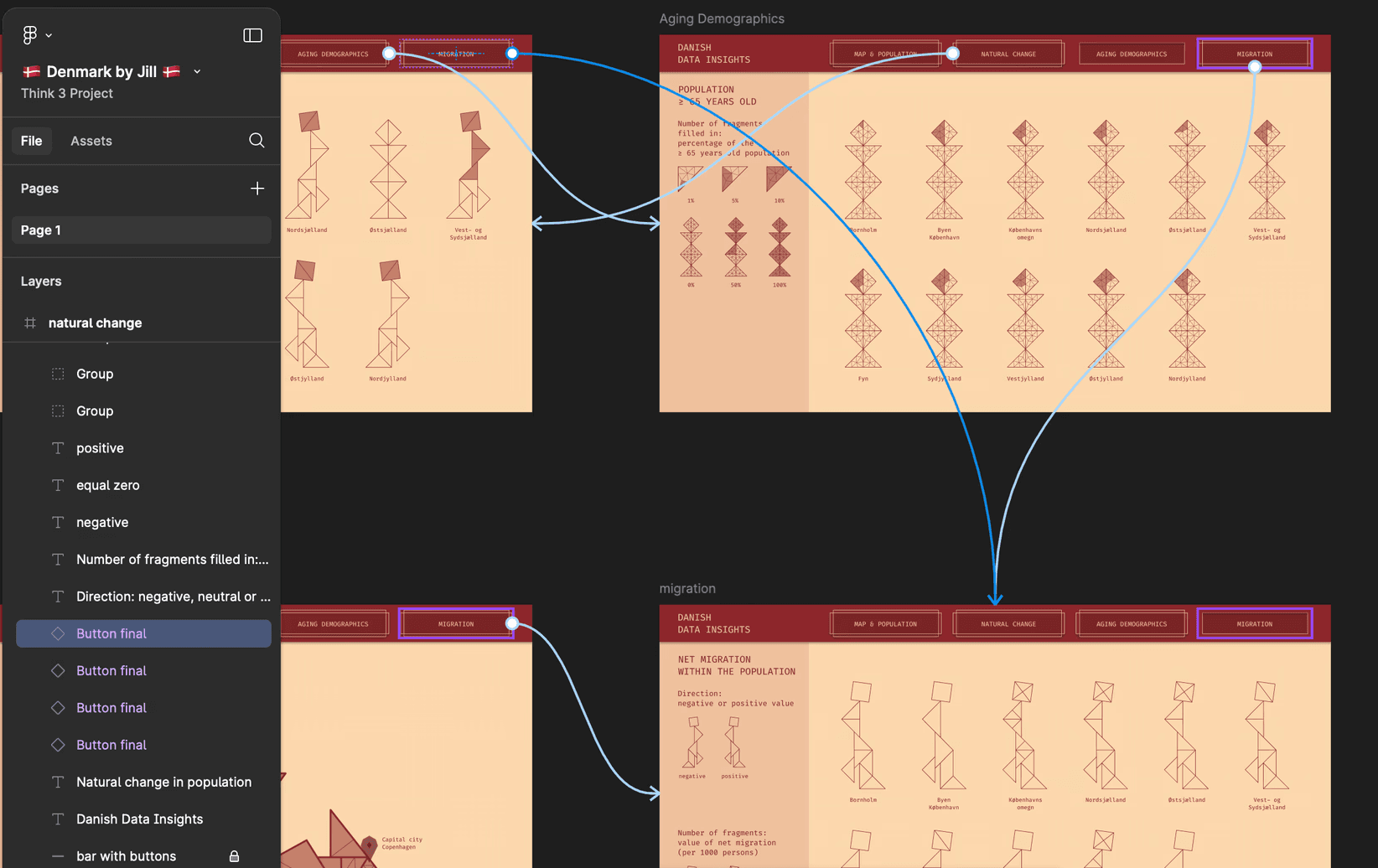
Task: Click AGING DEMOGRAPHICS button in migration frame
Action: click(x=1132, y=624)
